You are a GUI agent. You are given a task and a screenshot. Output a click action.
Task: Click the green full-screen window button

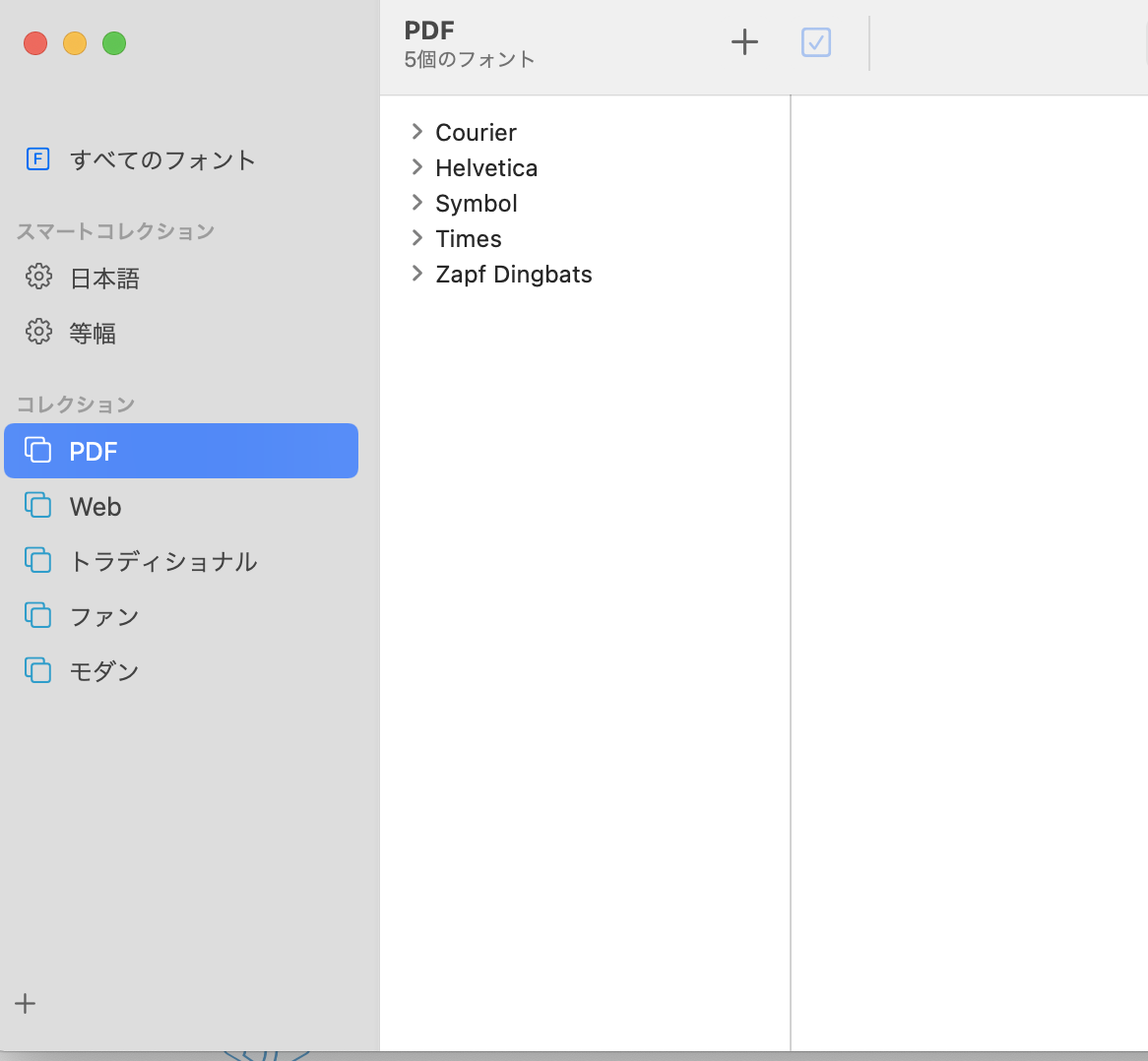click(114, 43)
